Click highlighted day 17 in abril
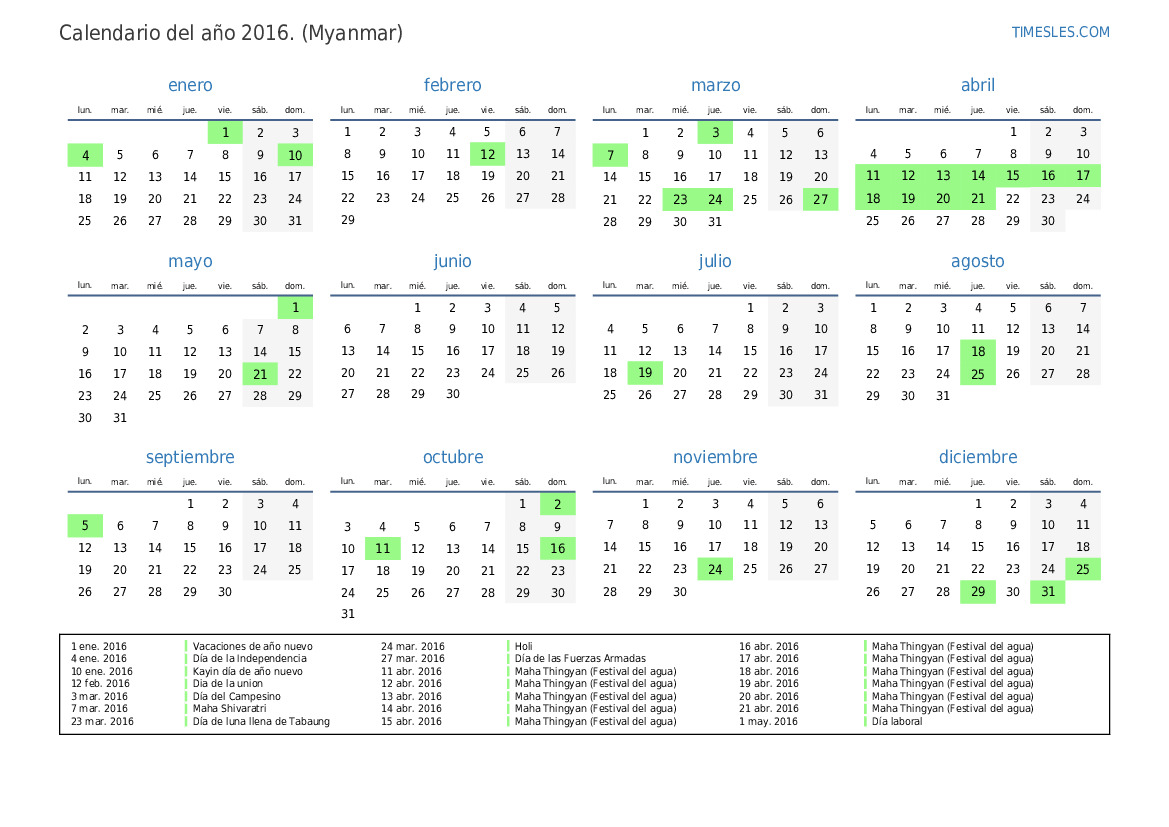The width and height of the screenshot is (1169, 827). 1083,176
